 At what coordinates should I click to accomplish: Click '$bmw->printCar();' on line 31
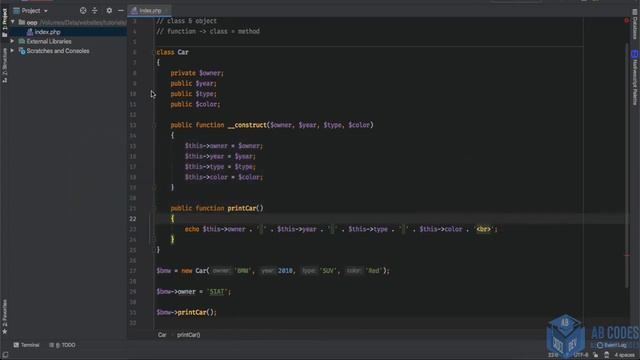tap(187, 312)
